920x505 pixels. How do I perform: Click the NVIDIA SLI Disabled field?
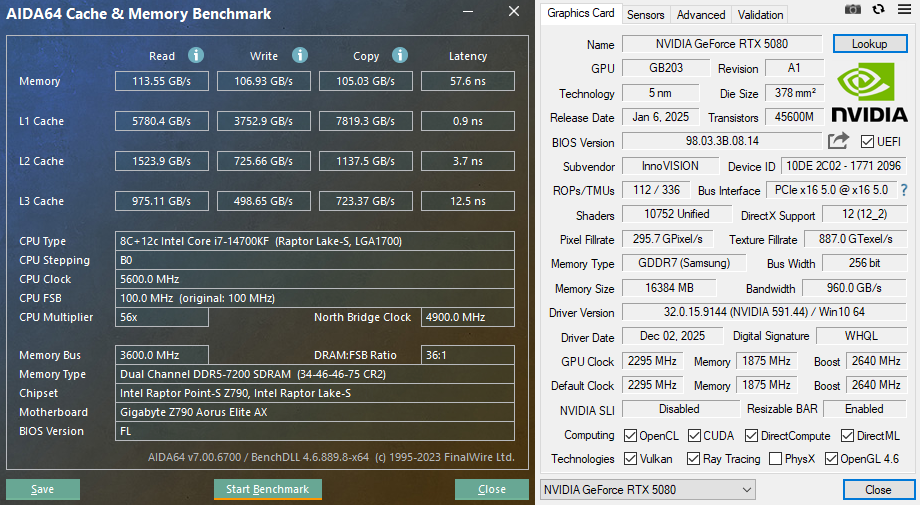pyautogui.click(x=679, y=409)
